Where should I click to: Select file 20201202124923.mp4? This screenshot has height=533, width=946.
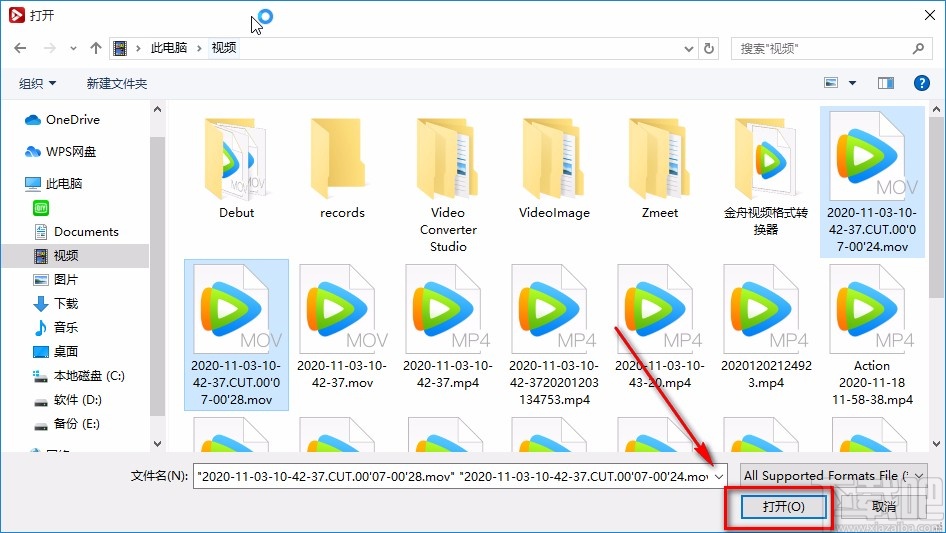coord(766,327)
